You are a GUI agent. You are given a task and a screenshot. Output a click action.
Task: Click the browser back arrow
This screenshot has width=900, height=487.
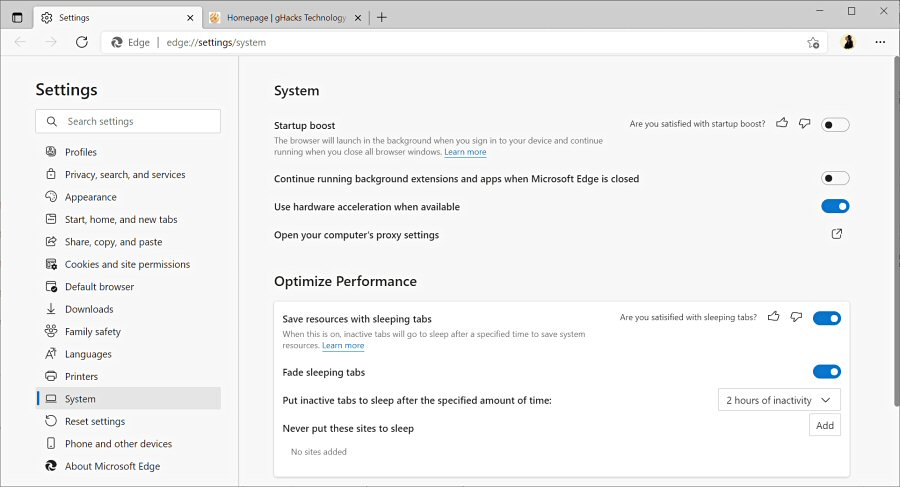(20, 42)
